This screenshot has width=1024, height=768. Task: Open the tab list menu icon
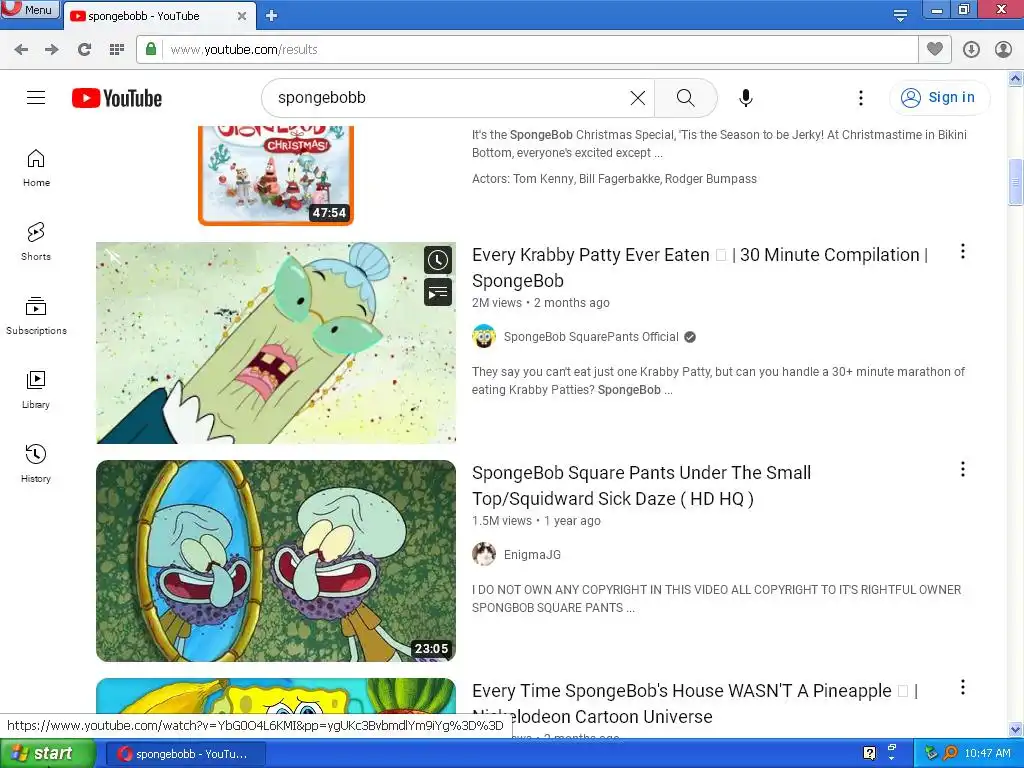900,15
